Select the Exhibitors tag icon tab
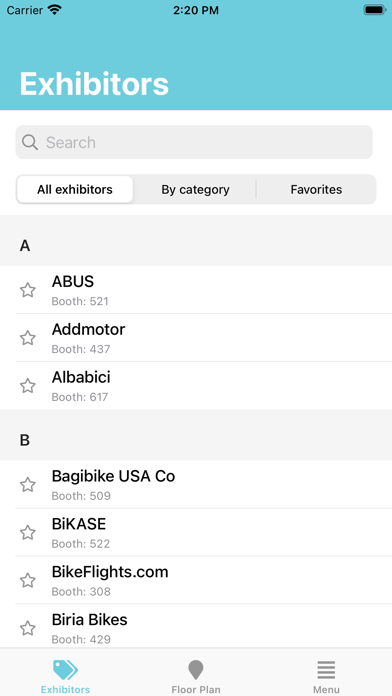Image resolution: width=392 pixels, height=696 pixels. pos(65,670)
